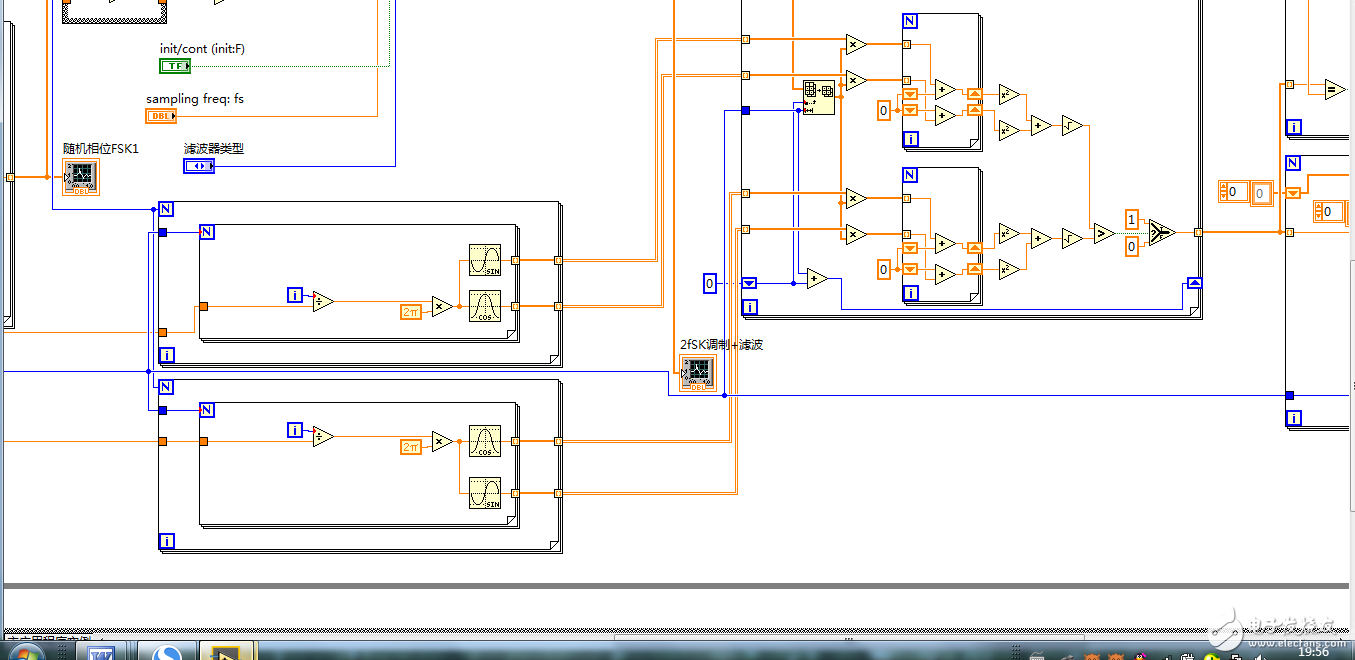1355x660 pixels.
Task: Select the 2π constant in the lower loop
Action: click(411, 447)
